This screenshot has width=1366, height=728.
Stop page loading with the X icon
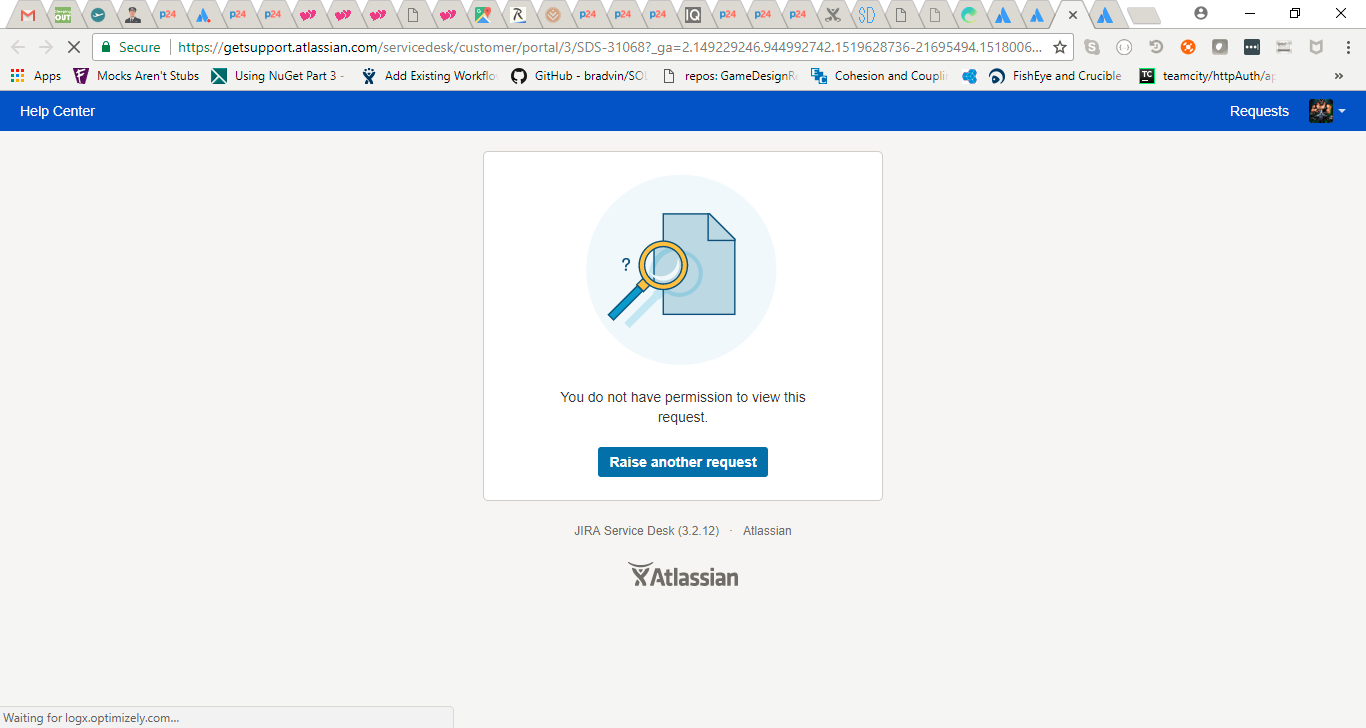coord(74,46)
